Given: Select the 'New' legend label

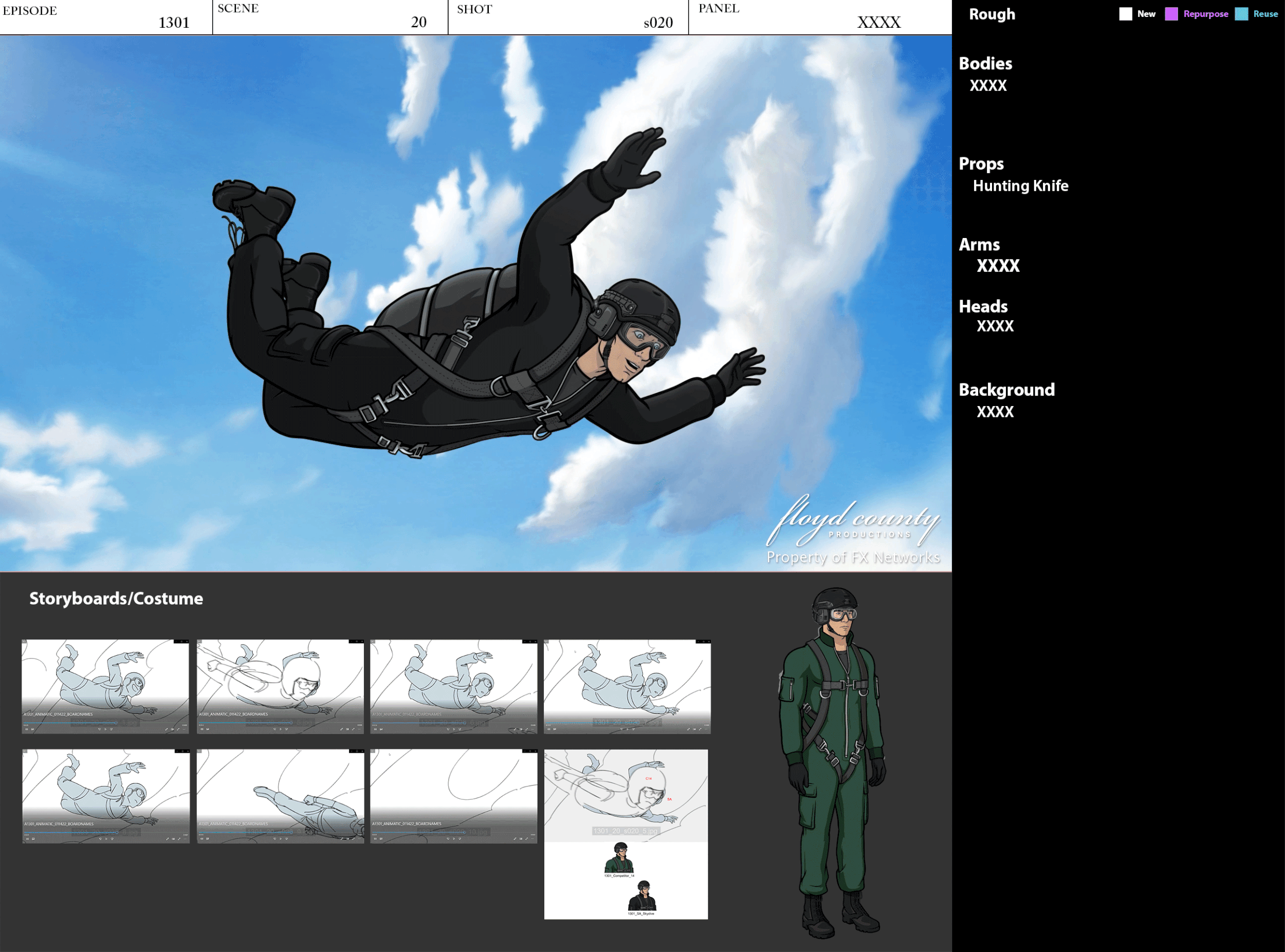Looking at the screenshot, I should [x=1146, y=14].
